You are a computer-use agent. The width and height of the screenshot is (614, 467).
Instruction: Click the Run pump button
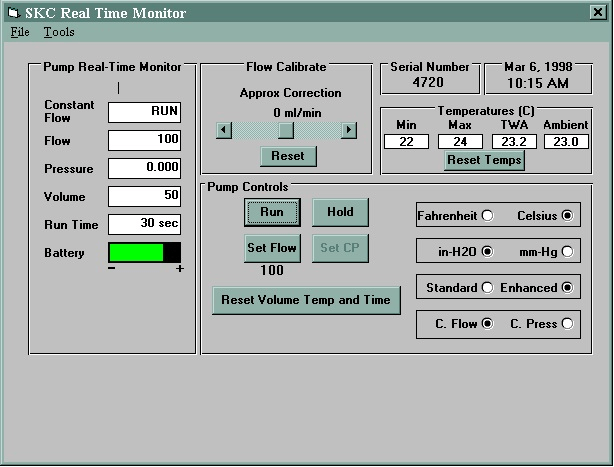pos(272,212)
